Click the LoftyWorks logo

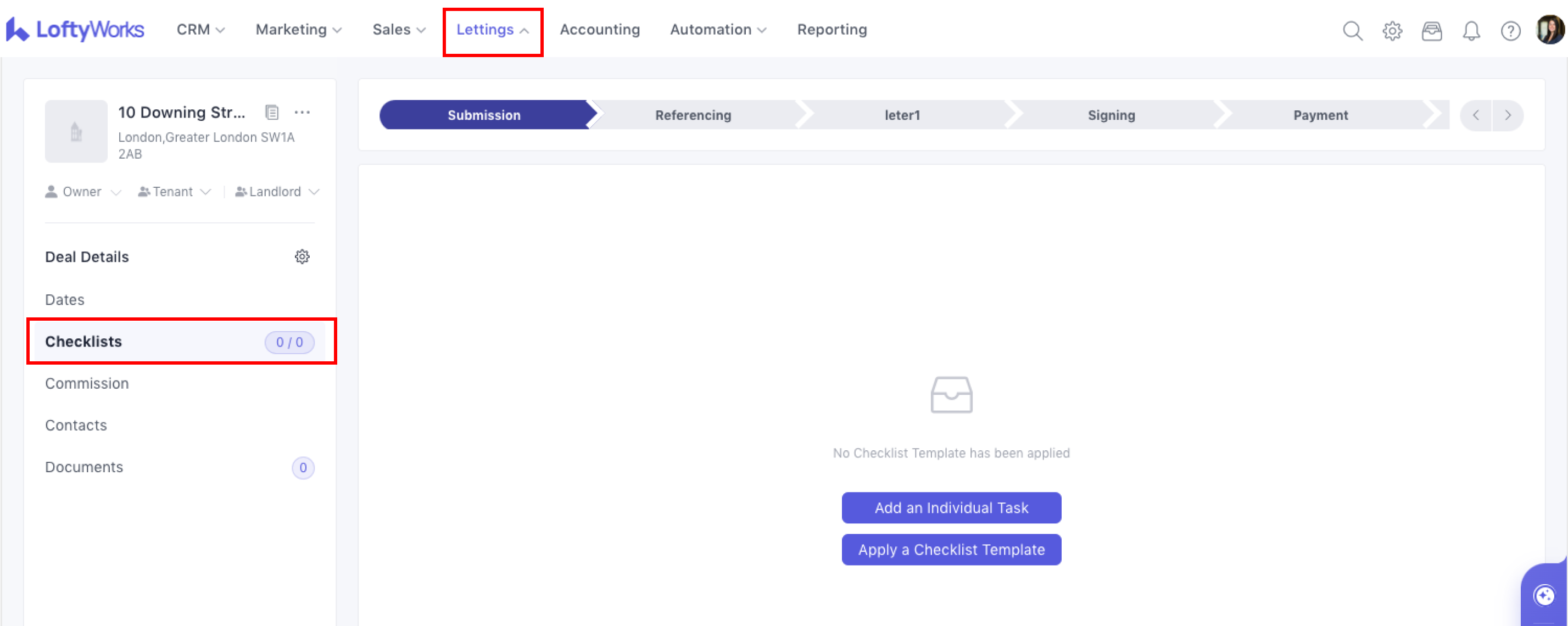coord(75,30)
